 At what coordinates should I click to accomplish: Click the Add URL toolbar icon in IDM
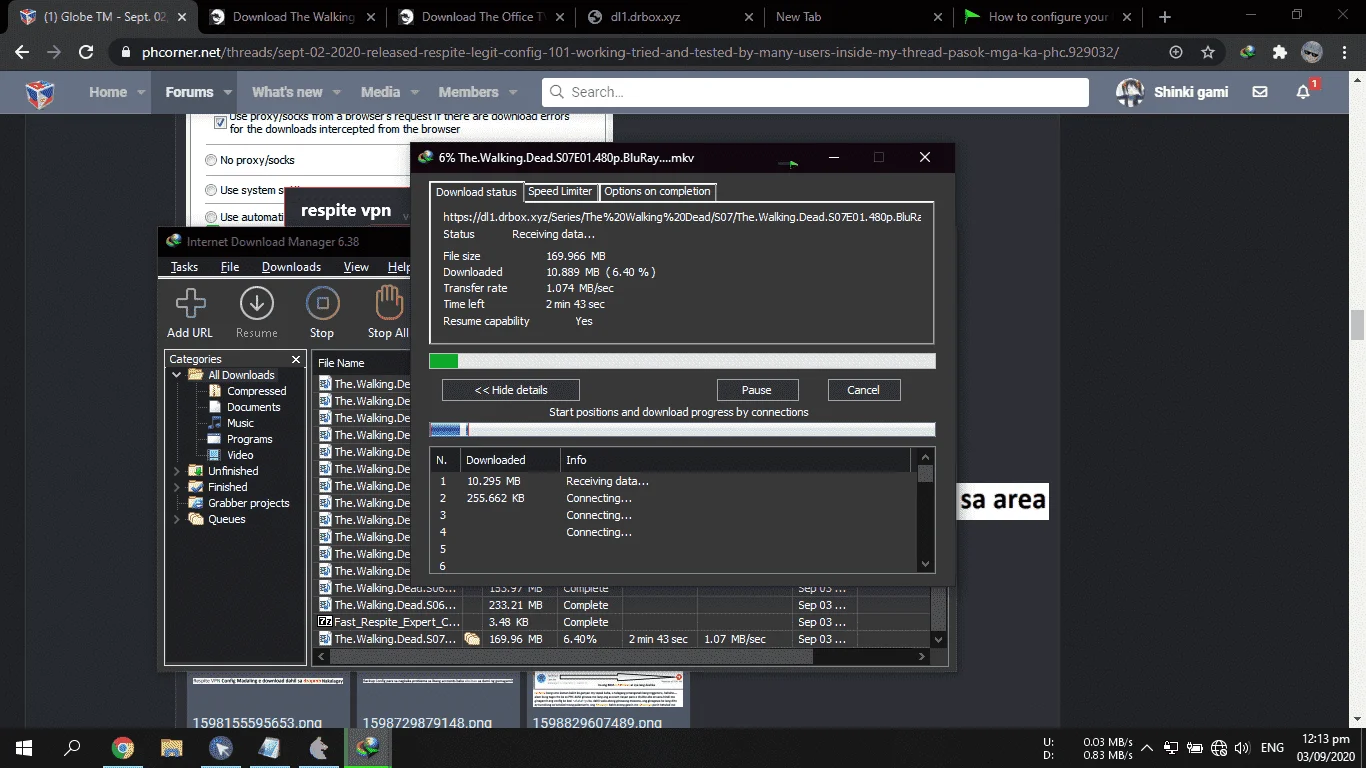coord(190,303)
